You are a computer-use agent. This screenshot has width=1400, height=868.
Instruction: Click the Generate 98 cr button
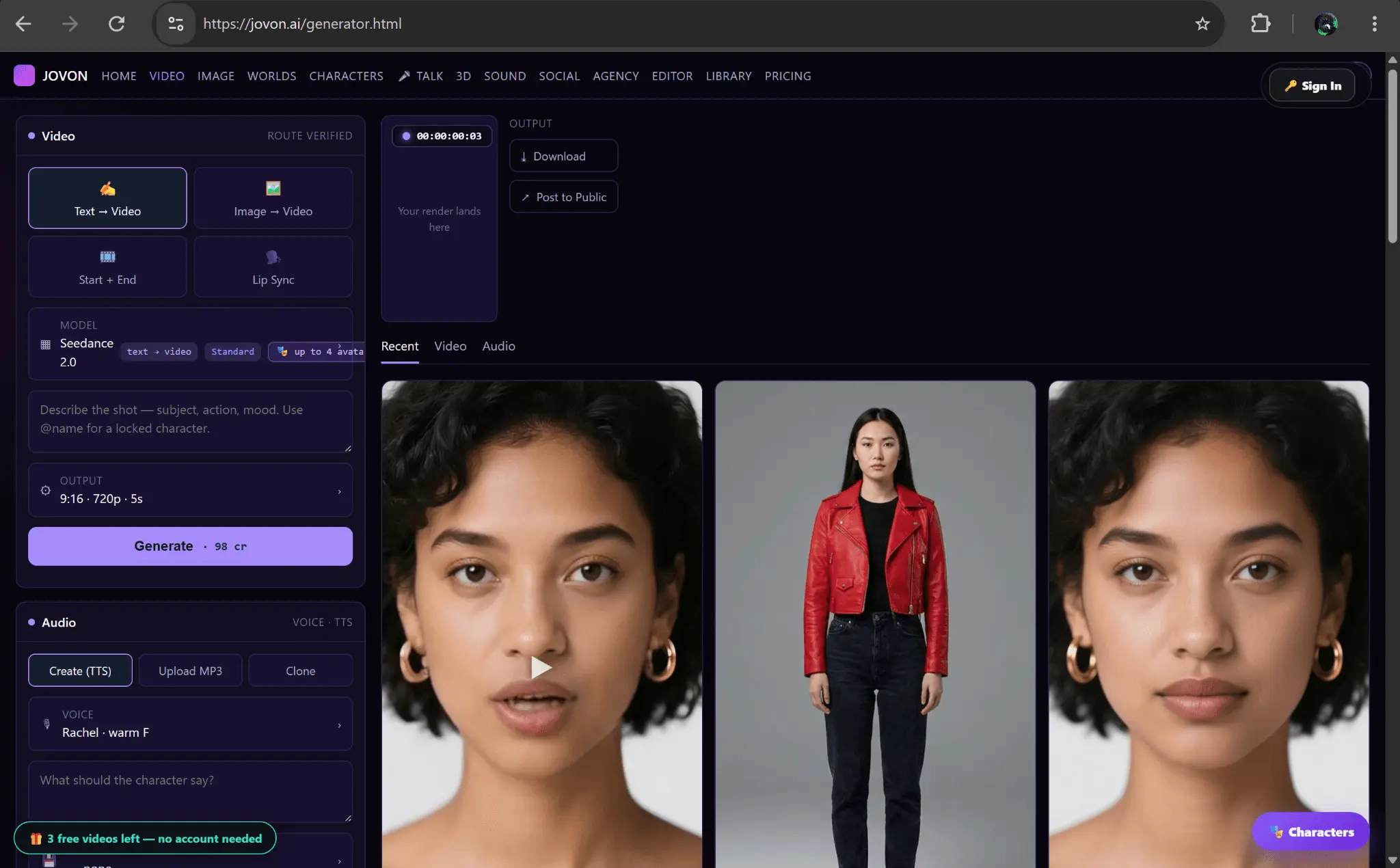[x=191, y=546]
